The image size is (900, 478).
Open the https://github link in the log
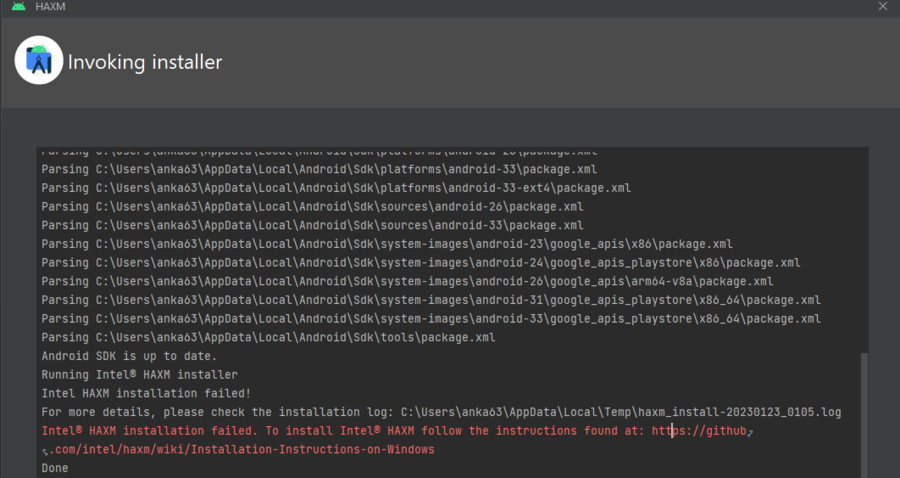698,431
